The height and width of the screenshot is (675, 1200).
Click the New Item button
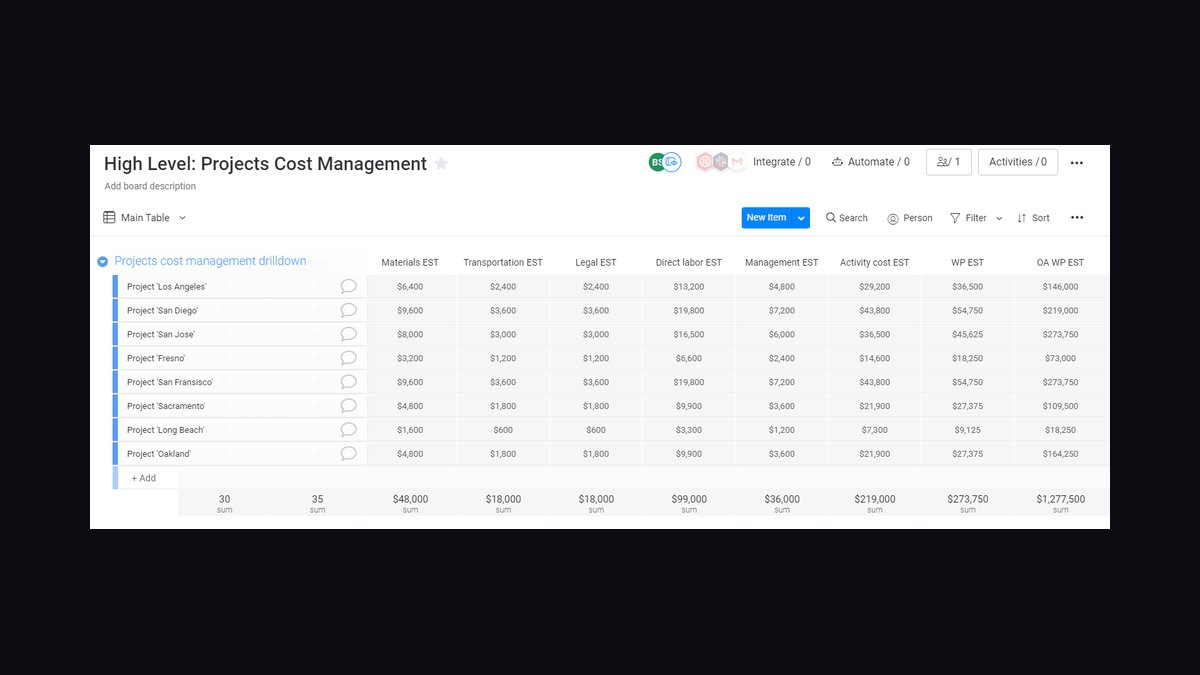click(x=767, y=218)
